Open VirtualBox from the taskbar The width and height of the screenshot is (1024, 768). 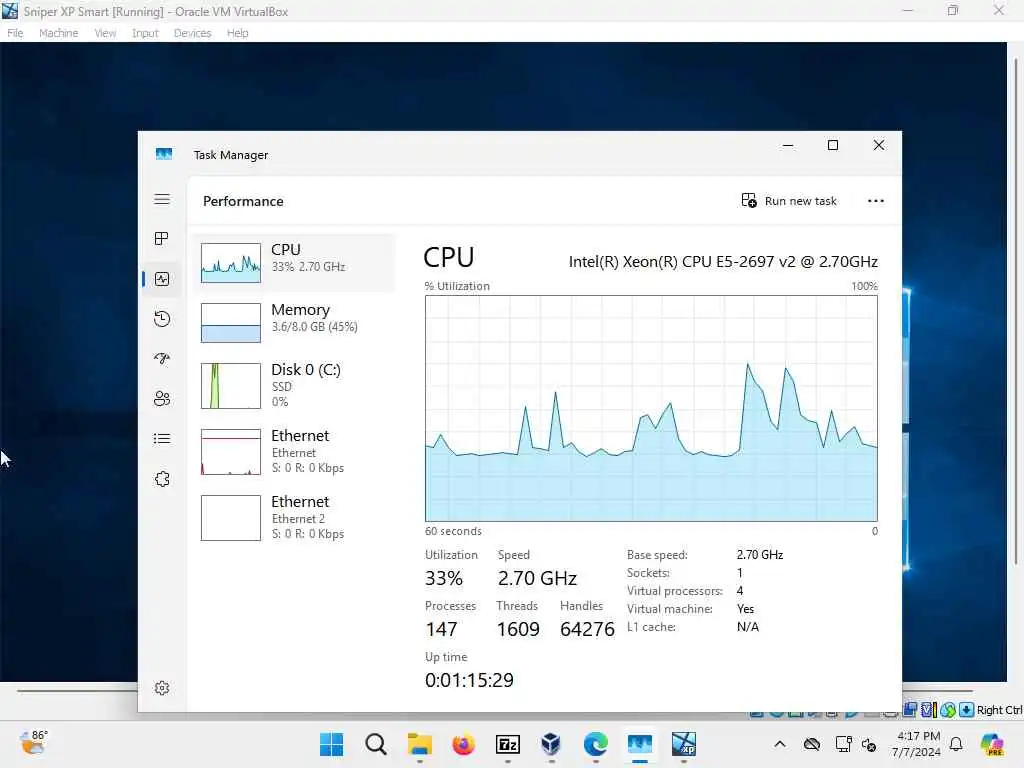(551, 744)
